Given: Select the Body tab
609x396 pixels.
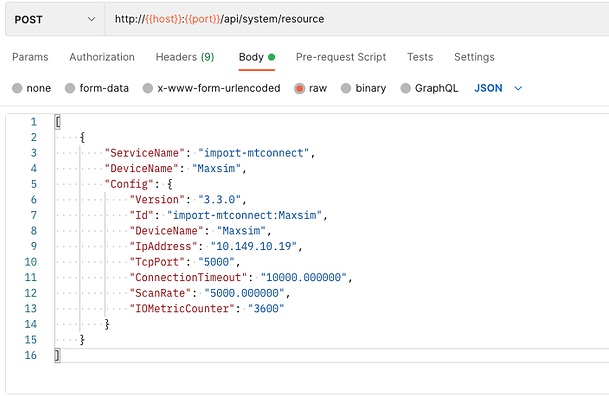Looking at the screenshot, I should (x=257, y=57).
